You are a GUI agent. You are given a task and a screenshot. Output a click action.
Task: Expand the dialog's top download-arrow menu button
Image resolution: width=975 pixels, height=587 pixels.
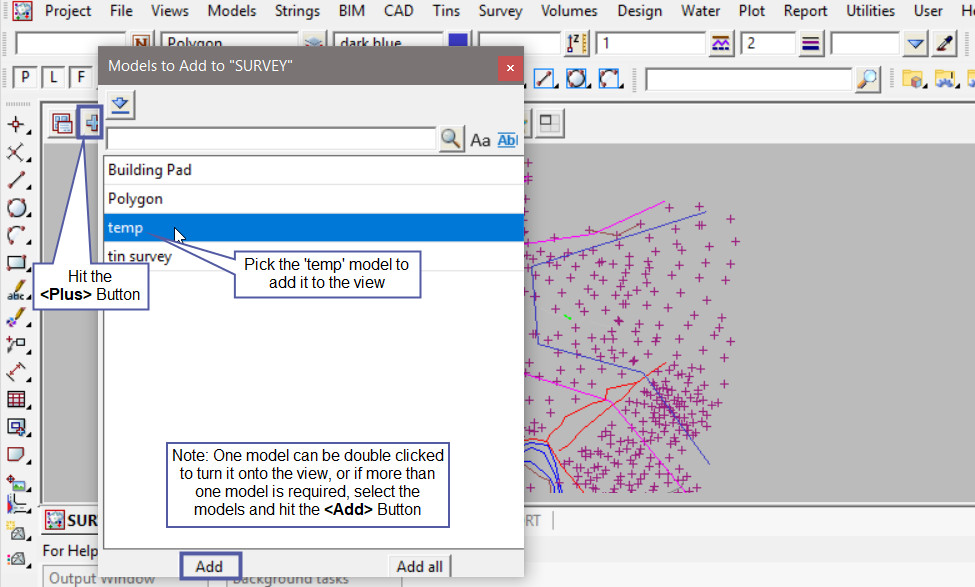point(121,104)
